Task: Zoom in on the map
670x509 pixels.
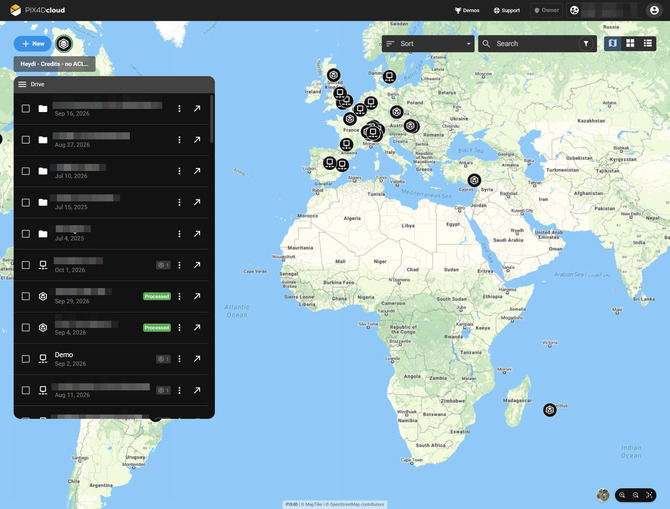Action: [x=622, y=495]
